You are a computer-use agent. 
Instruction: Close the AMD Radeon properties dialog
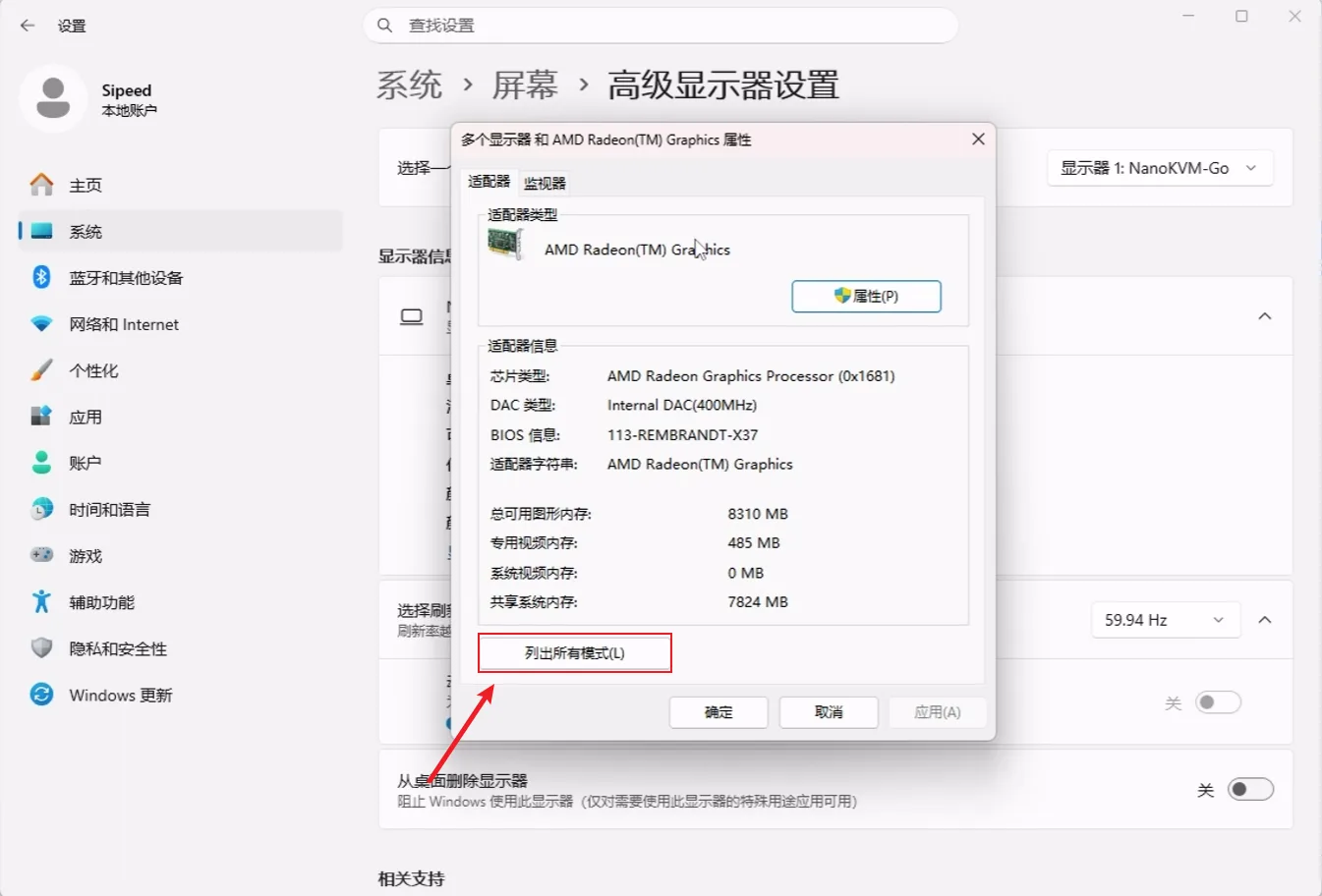tap(978, 140)
